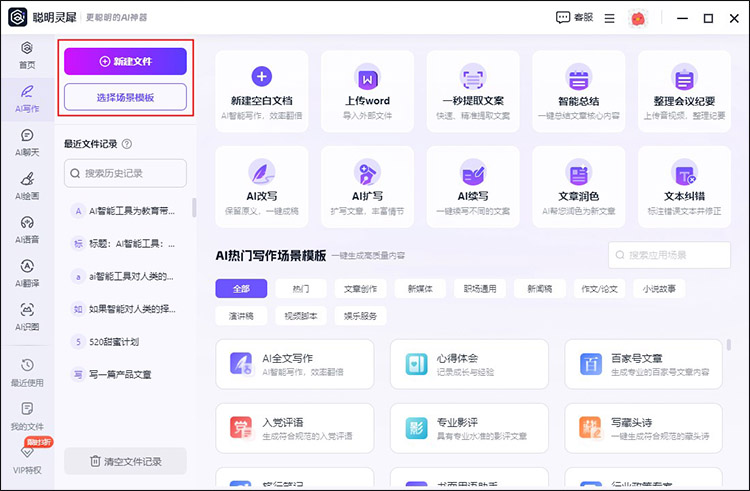Select the 文章创作 category tab

(x=361, y=288)
